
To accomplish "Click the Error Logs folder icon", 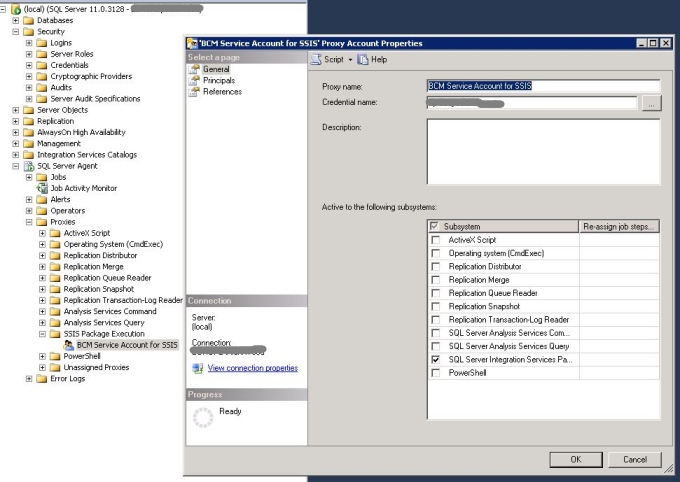I will point(42,379).
